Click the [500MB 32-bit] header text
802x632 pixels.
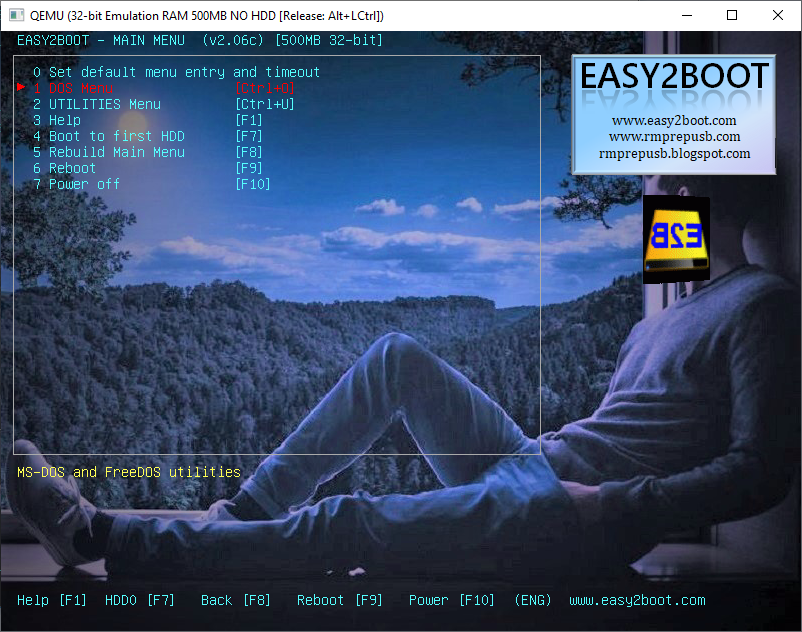pyautogui.click(x=329, y=40)
